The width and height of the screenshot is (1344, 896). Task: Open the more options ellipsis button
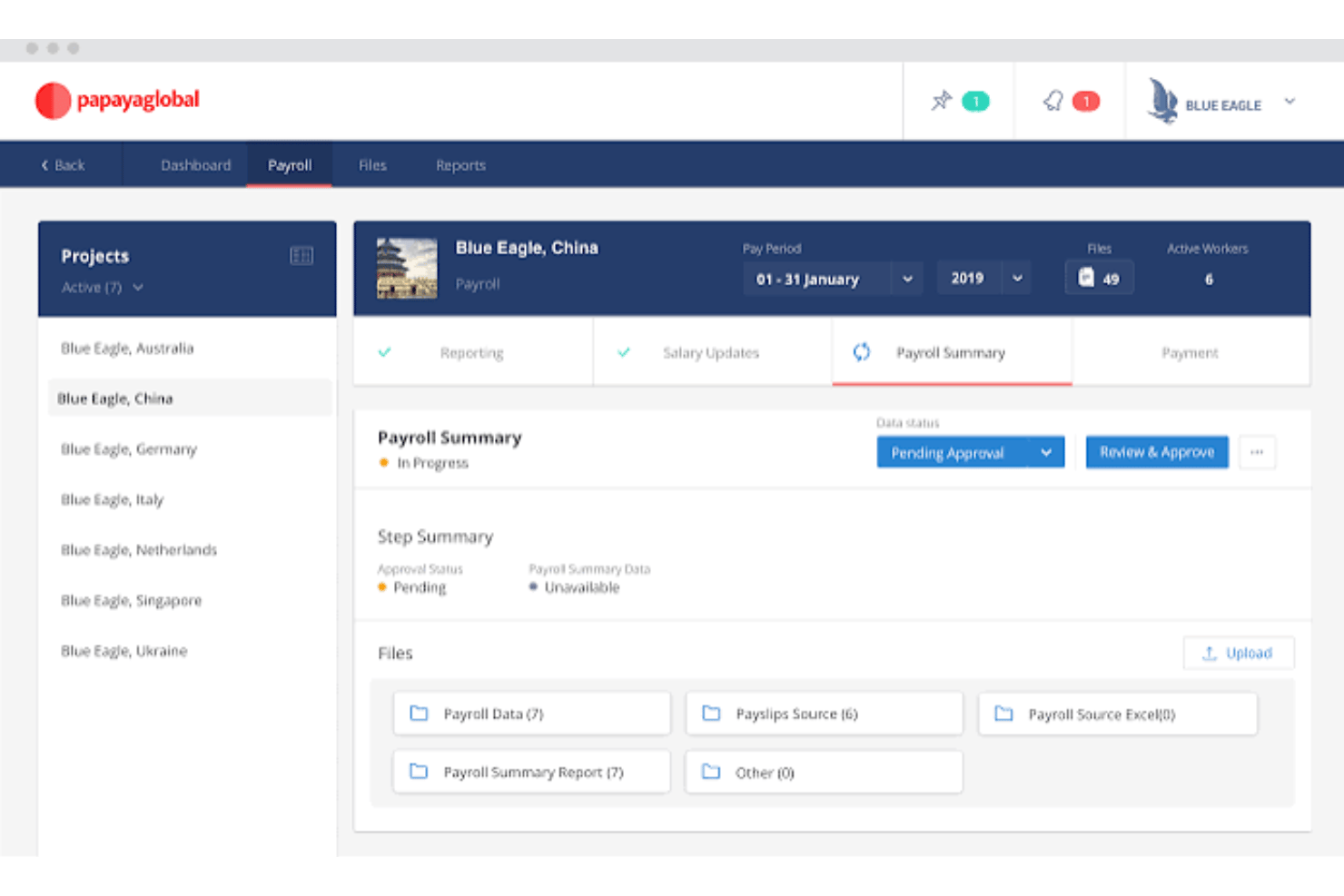click(1257, 452)
